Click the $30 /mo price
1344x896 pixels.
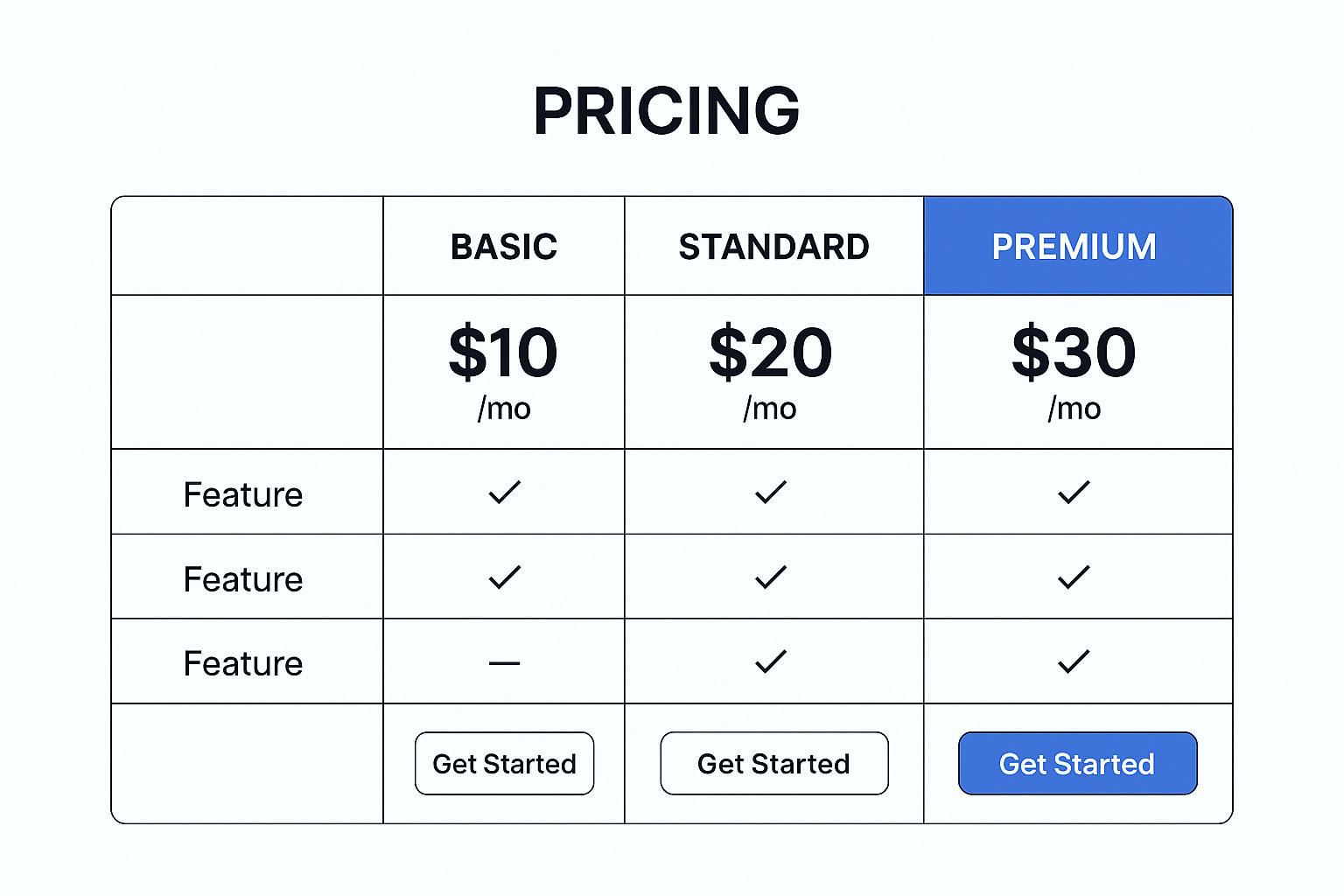[1074, 372]
